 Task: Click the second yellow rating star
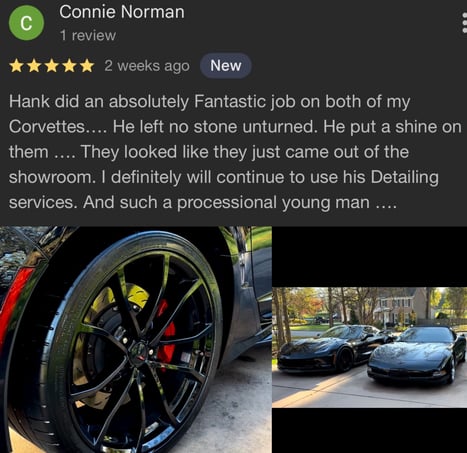coord(34,66)
